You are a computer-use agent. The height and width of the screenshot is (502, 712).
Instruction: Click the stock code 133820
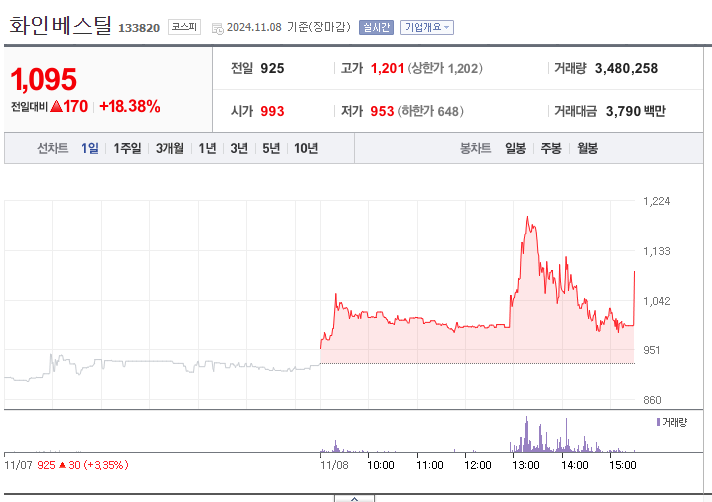pos(139,28)
